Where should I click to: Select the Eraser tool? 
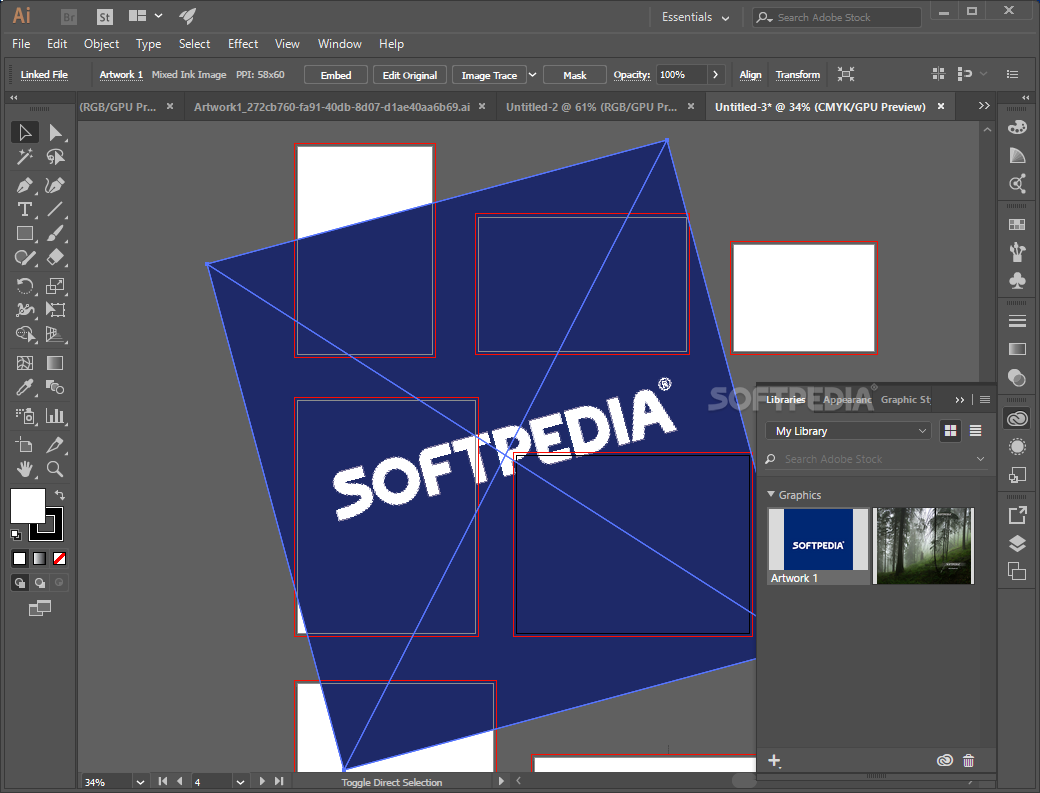[x=55, y=257]
